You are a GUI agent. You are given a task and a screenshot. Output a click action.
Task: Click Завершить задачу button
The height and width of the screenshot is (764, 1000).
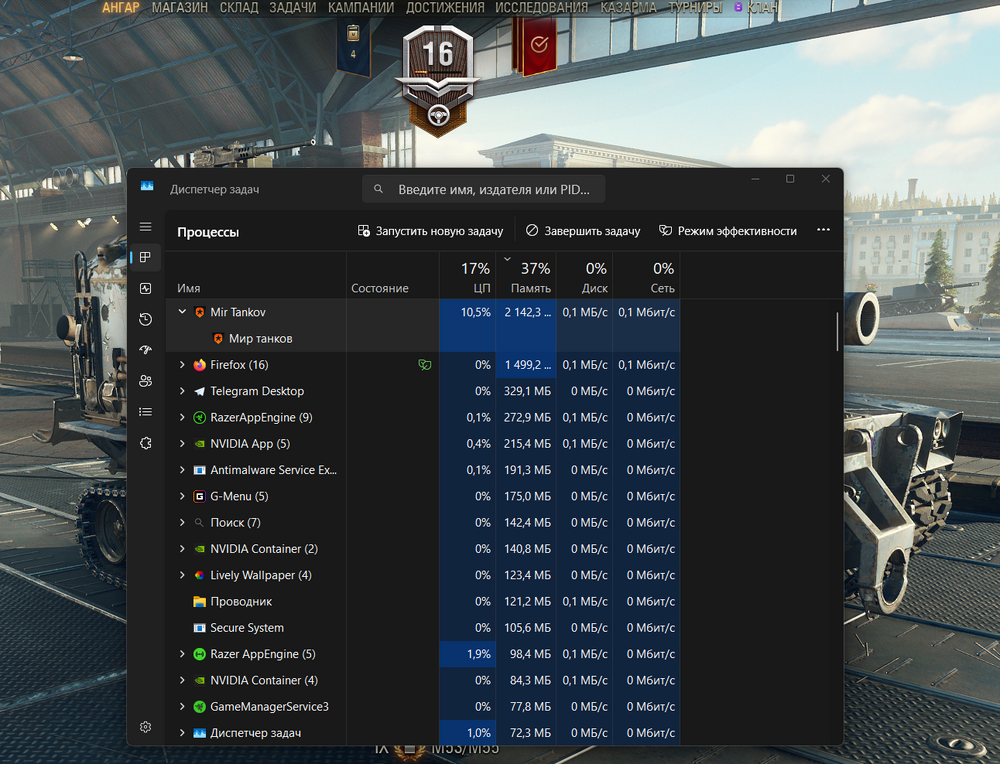(583, 231)
